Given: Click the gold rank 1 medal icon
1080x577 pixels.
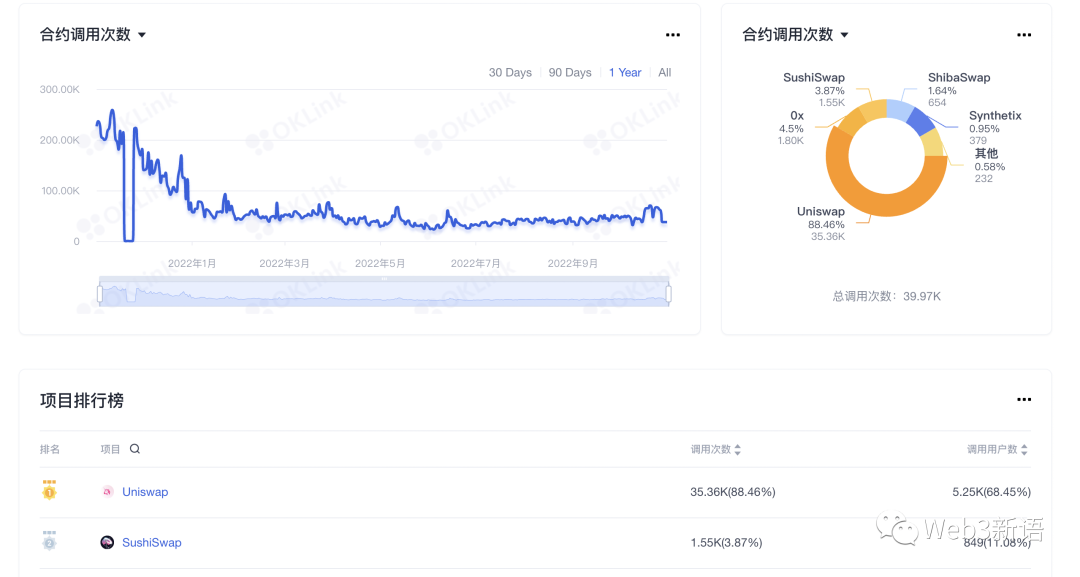Looking at the screenshot, I should [49, 490].
